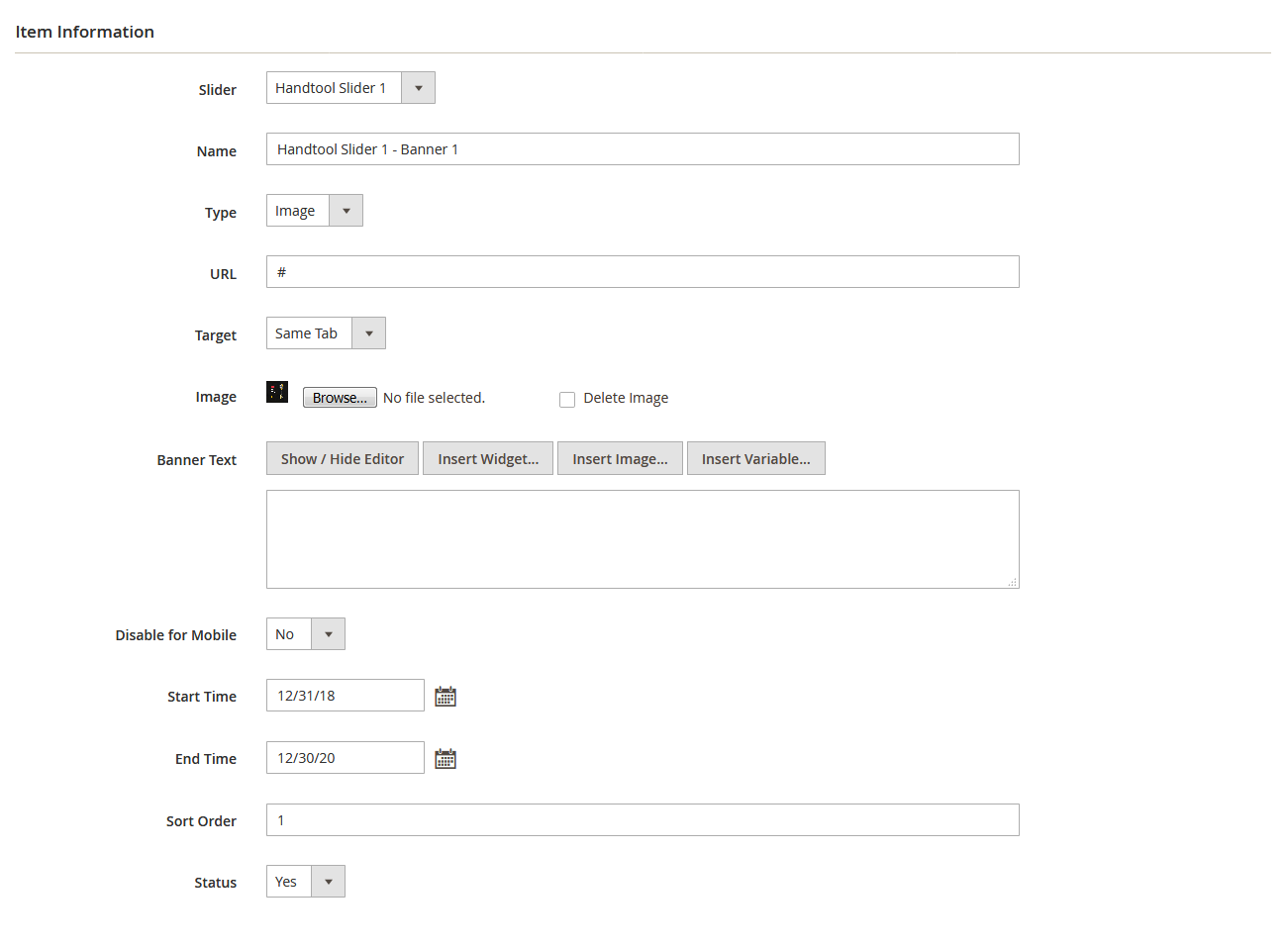The width and height of the screenshot is (1288, 947).
Task: Select the Name input field
Action: [x=643, y=148]
